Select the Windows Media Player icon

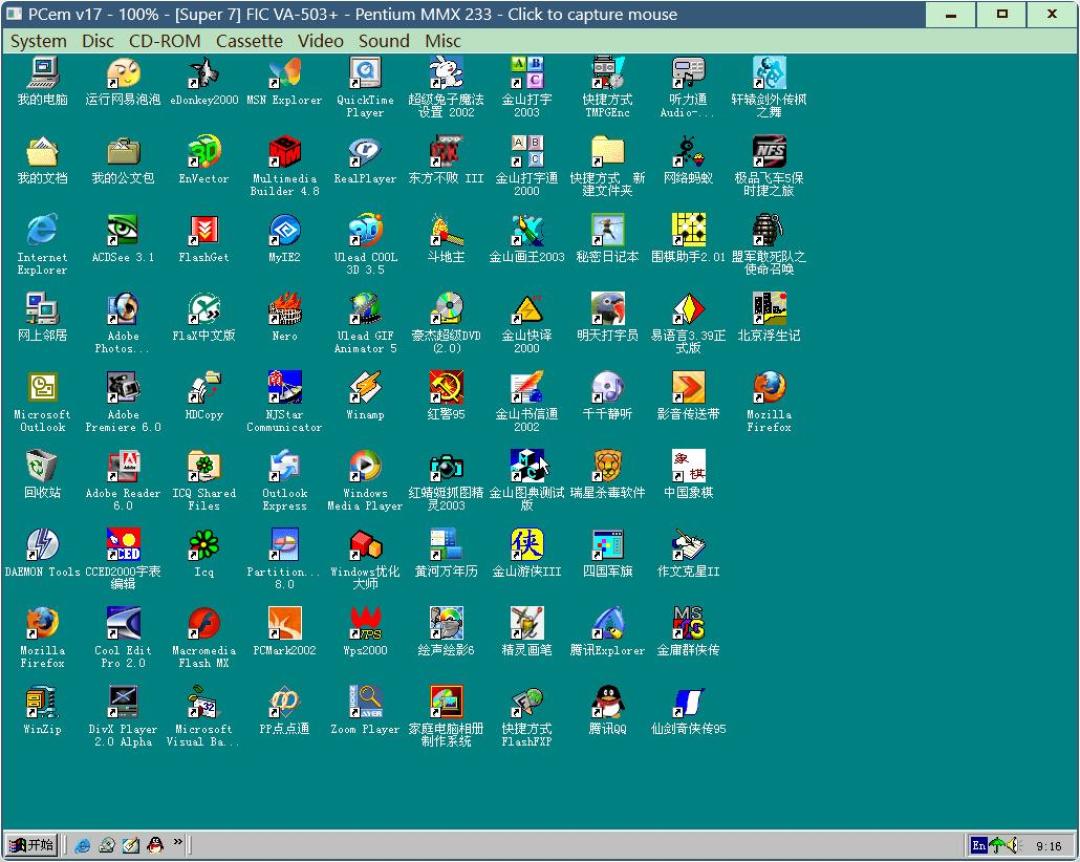coord(365,481)
